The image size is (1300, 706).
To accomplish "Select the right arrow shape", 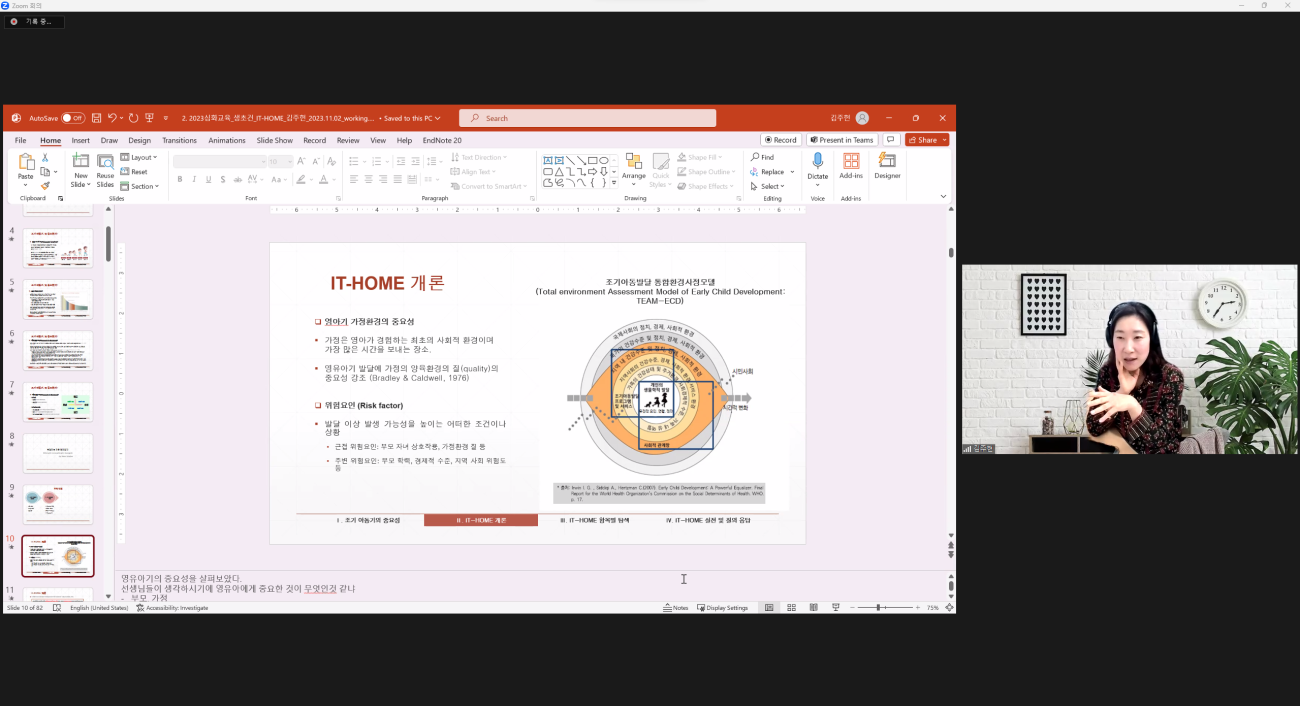I will (592, 172).
